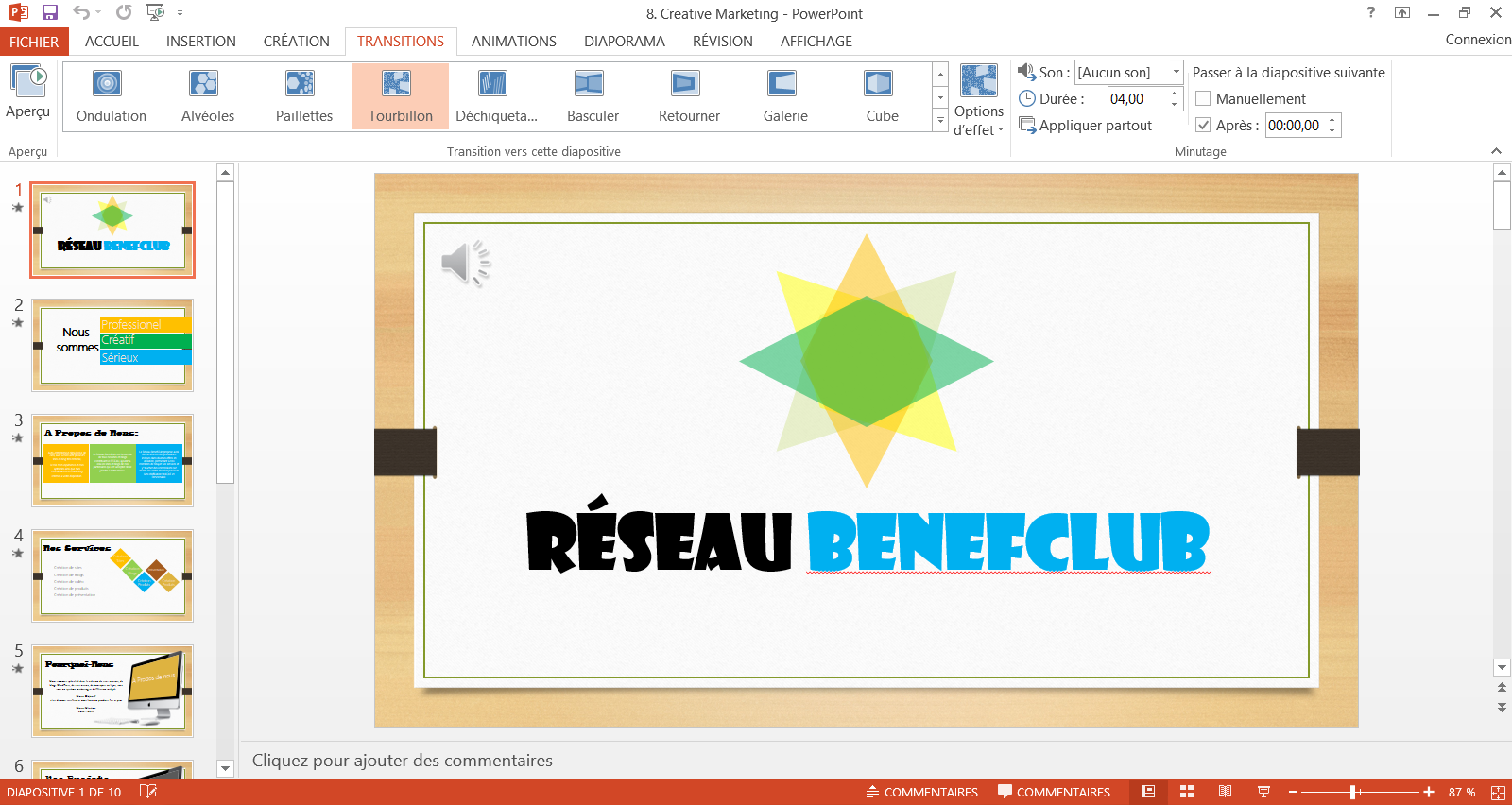Open the ANIMATIONS ribbon tab
Viewport: 1512px width, 805px height.
513,42
